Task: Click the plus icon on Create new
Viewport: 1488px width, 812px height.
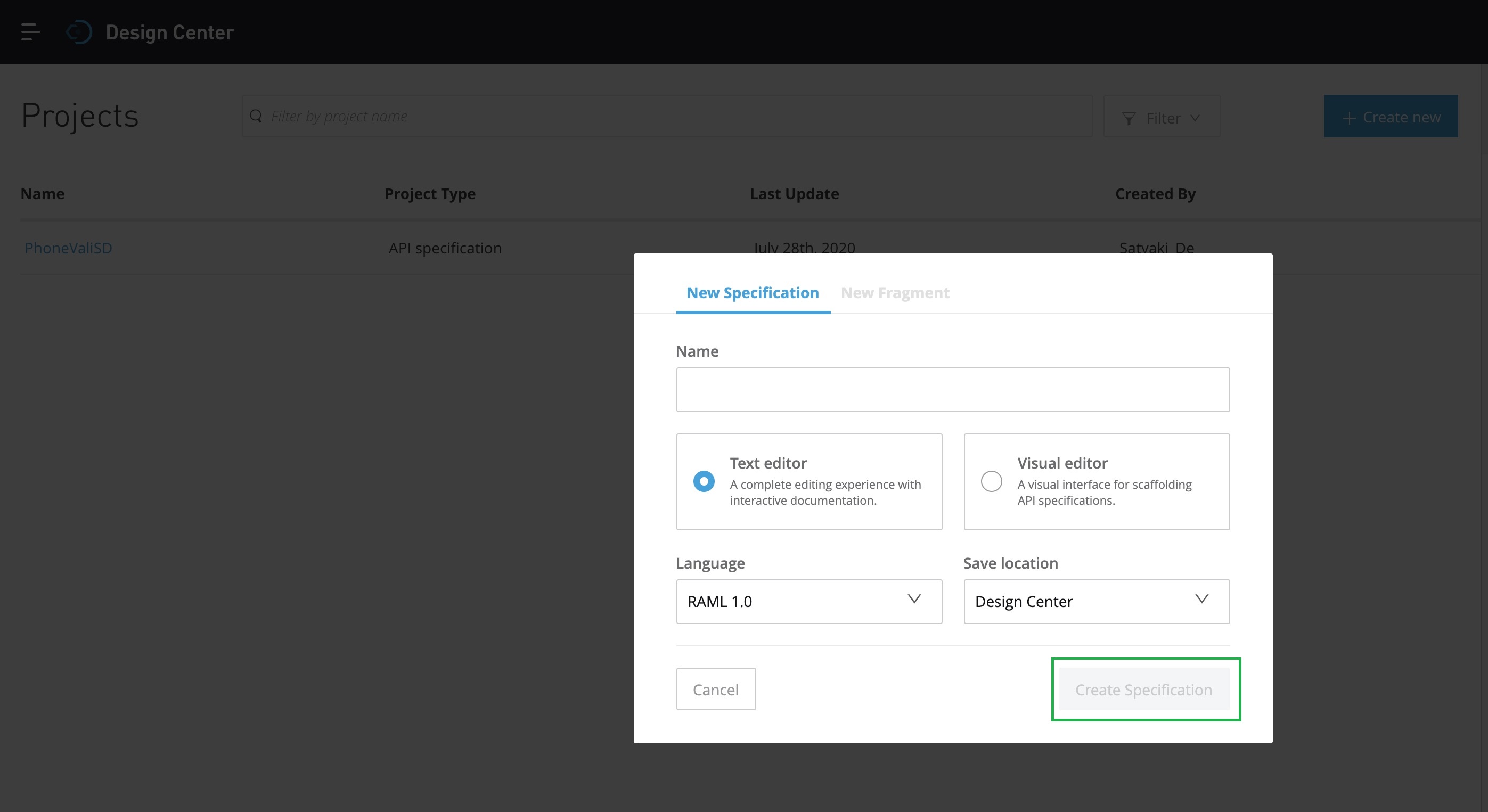Action: pos(1349,118)
